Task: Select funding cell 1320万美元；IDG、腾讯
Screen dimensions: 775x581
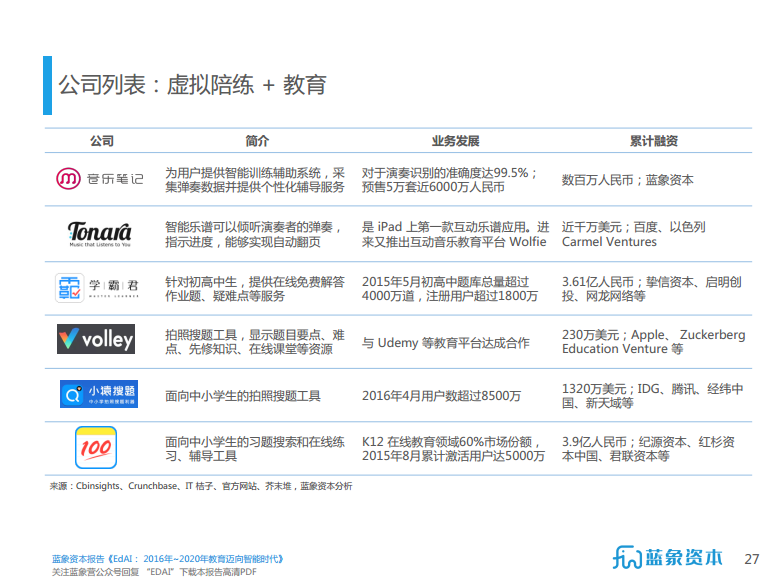Action: click(652, 396)
